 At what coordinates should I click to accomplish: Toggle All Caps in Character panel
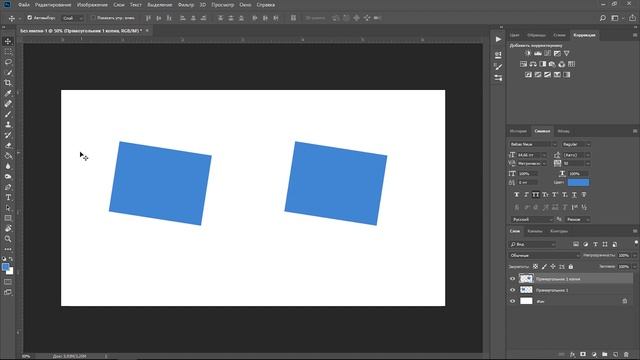(x=536, y=195)
